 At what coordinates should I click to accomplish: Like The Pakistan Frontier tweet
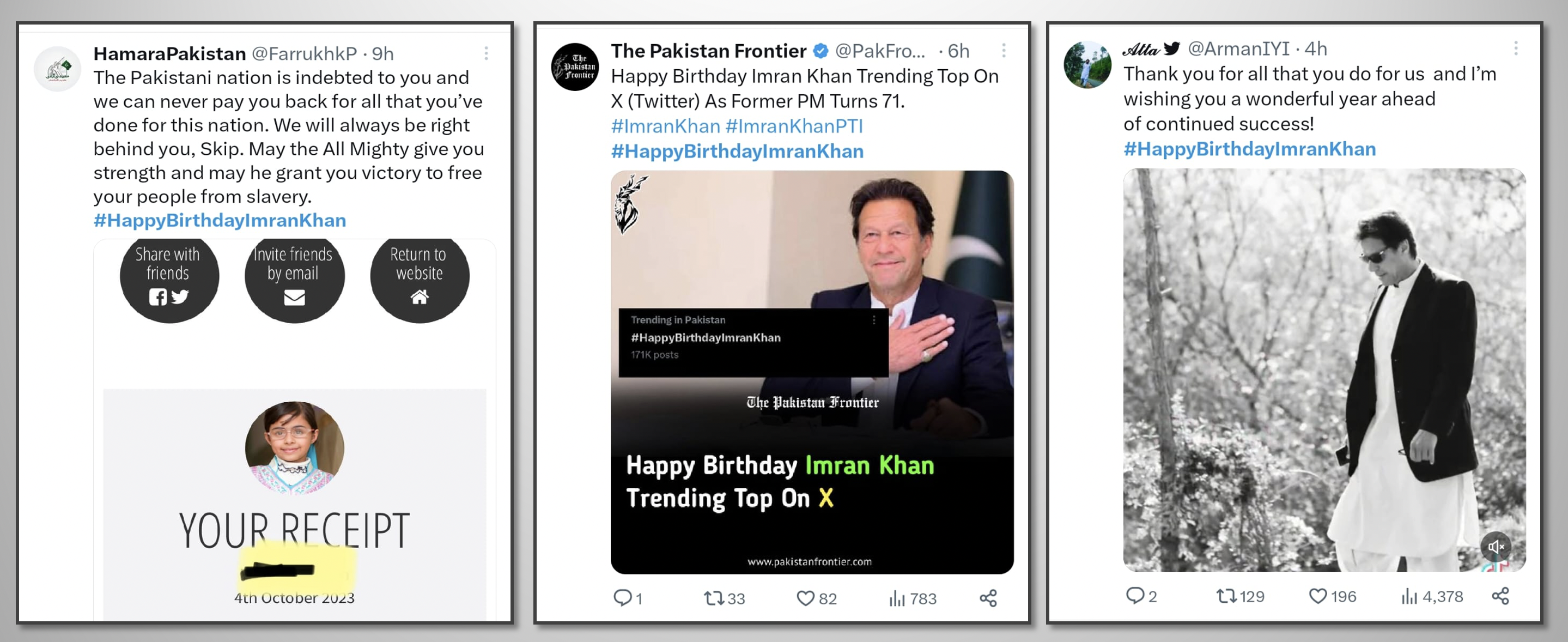click(x=805, y=598)
